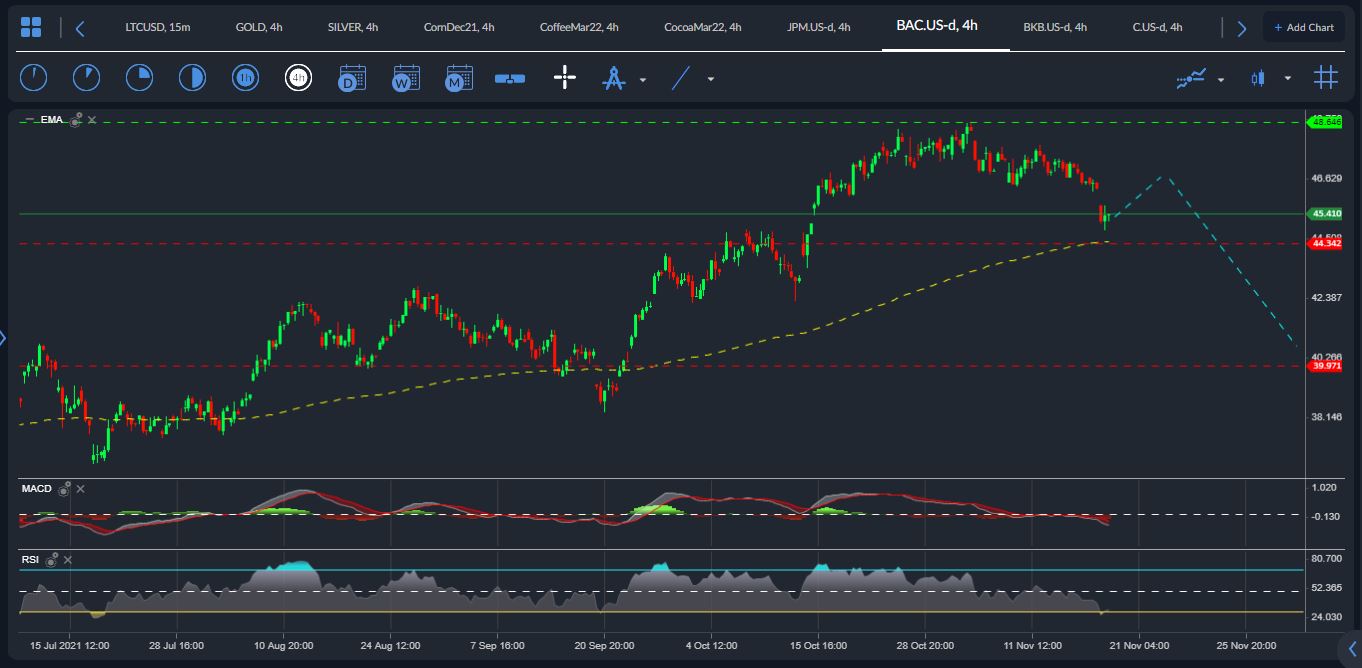Select the active 4h timeframe button
Screen dimensions: 1362x668
(298, 77)
